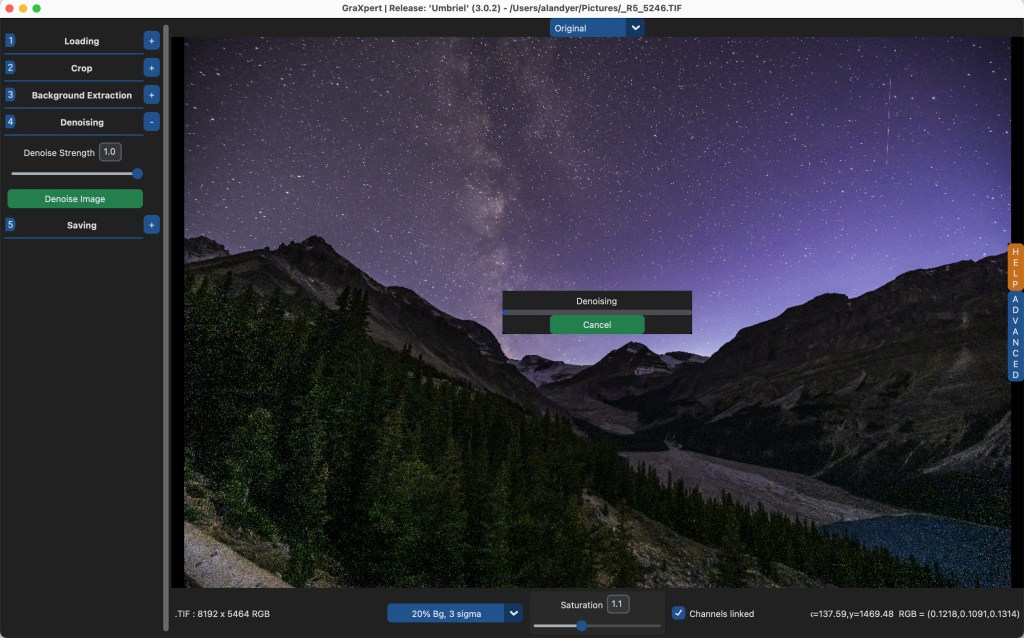
Task: Click the step 5 Saving badge
Action: pyautogui.click(x=10, y=225)
